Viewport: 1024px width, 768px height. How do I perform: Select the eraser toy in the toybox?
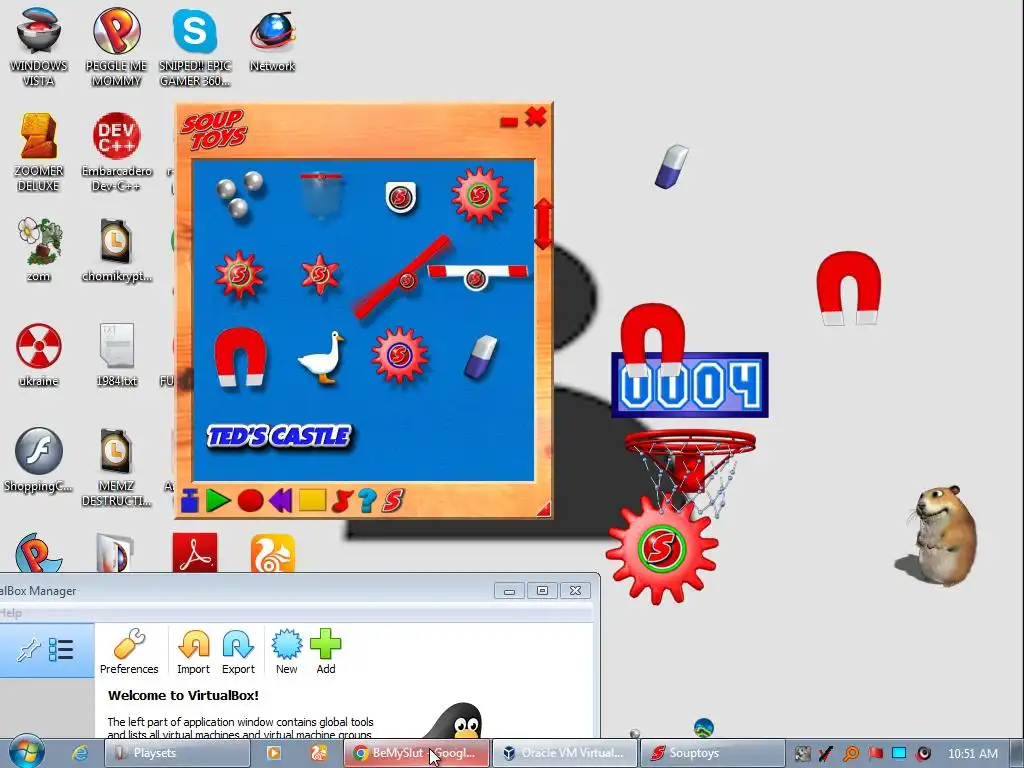pyautogui.click(x=481, y=357)
